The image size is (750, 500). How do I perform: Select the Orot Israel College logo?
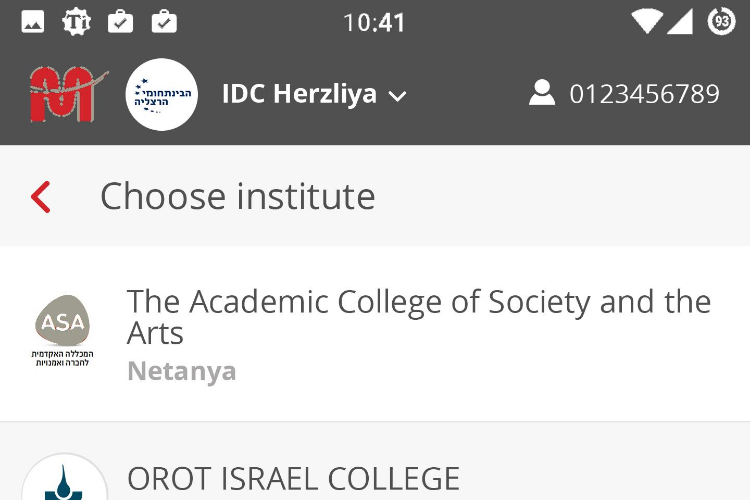64,477
